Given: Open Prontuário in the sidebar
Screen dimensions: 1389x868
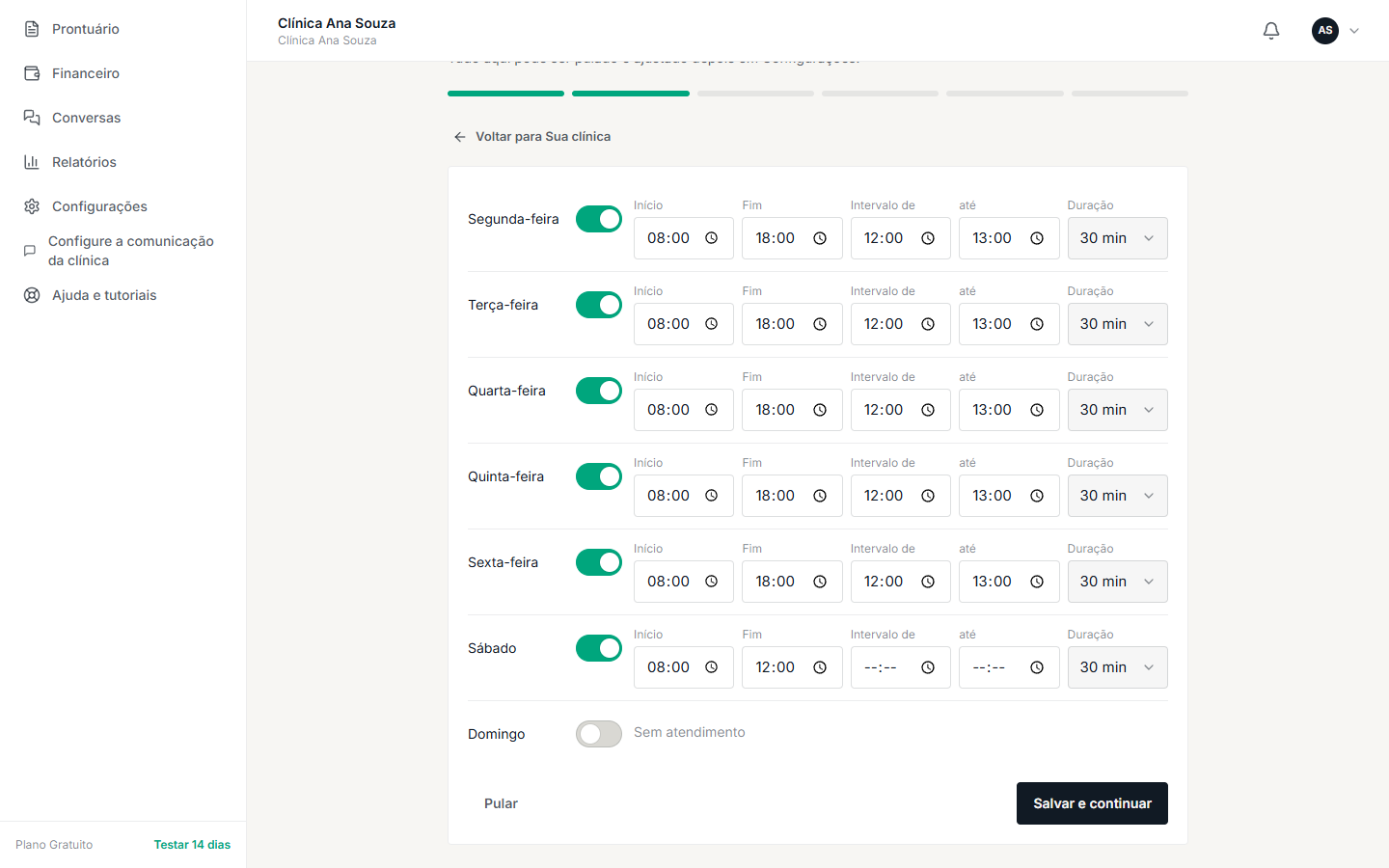Looking at the screenshot, I should click(123, 29).
